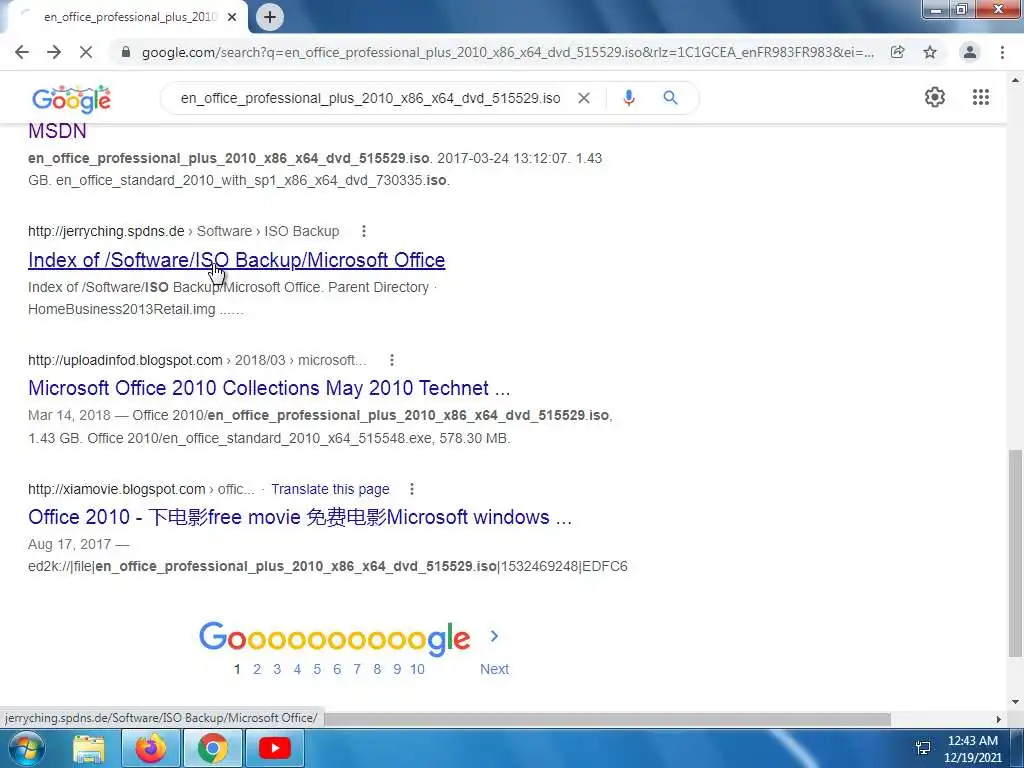
Task: Switch to Chrome in the taskbar
Action: (213, 748)
